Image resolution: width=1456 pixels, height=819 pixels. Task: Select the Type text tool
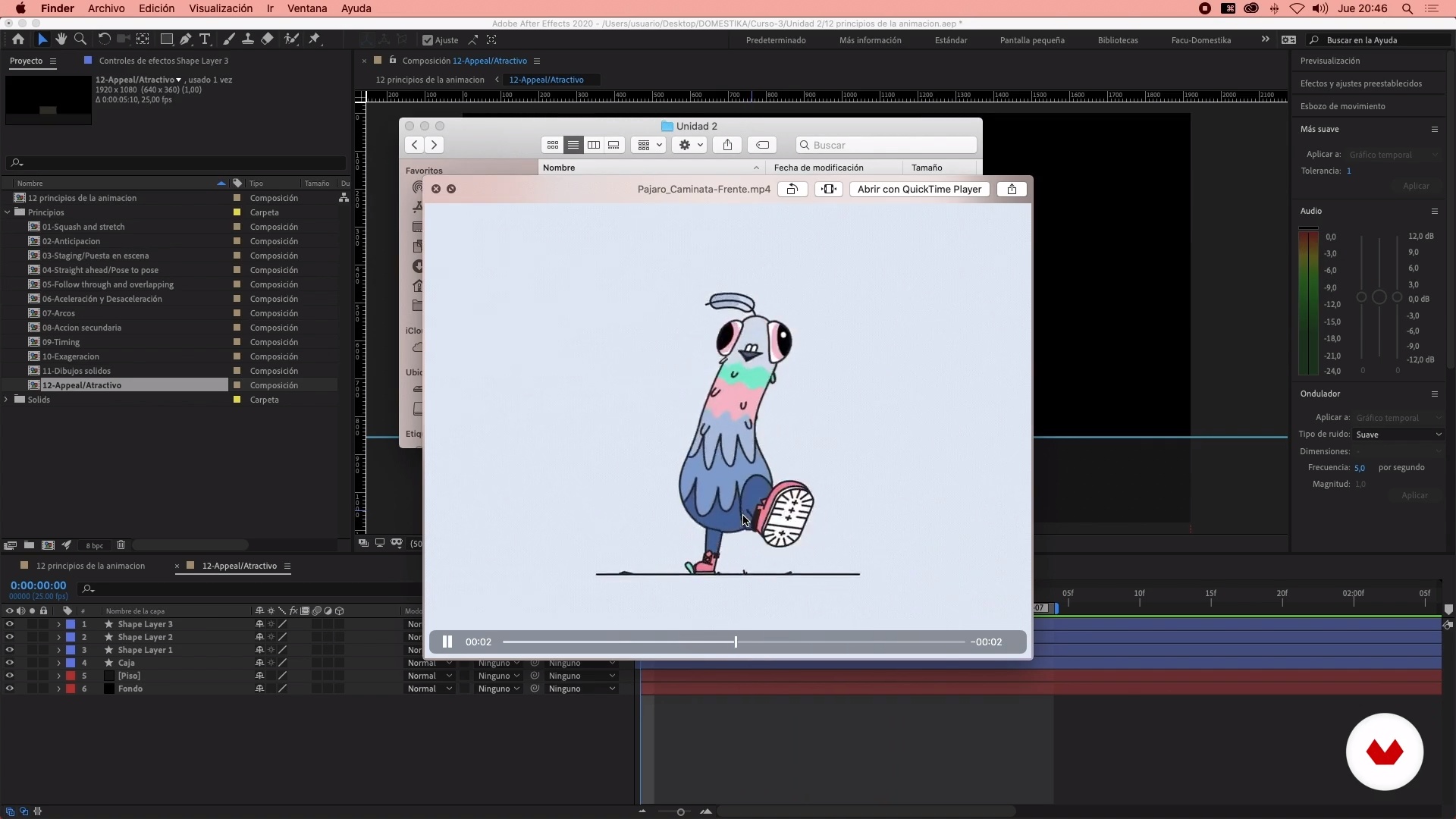point(205,39)
